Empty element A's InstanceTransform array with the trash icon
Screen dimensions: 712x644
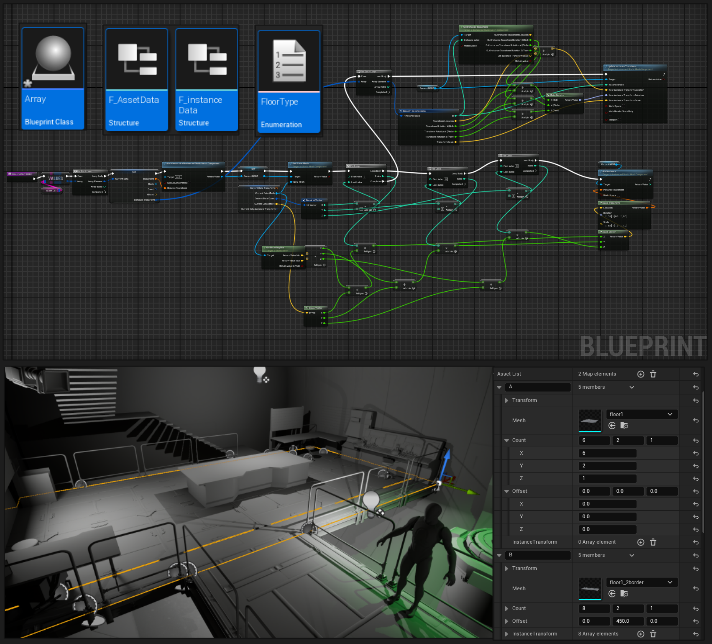click(x=653, y=542)
